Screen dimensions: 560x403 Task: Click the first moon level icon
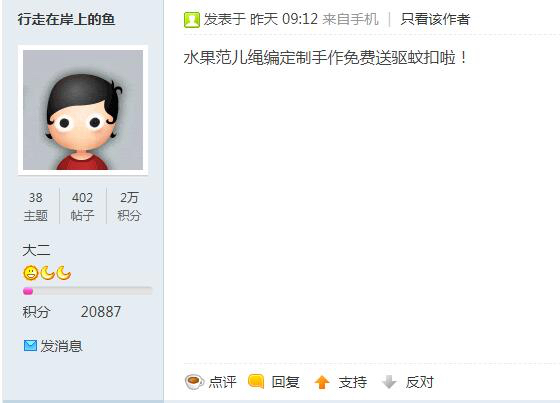coord(48,273)
